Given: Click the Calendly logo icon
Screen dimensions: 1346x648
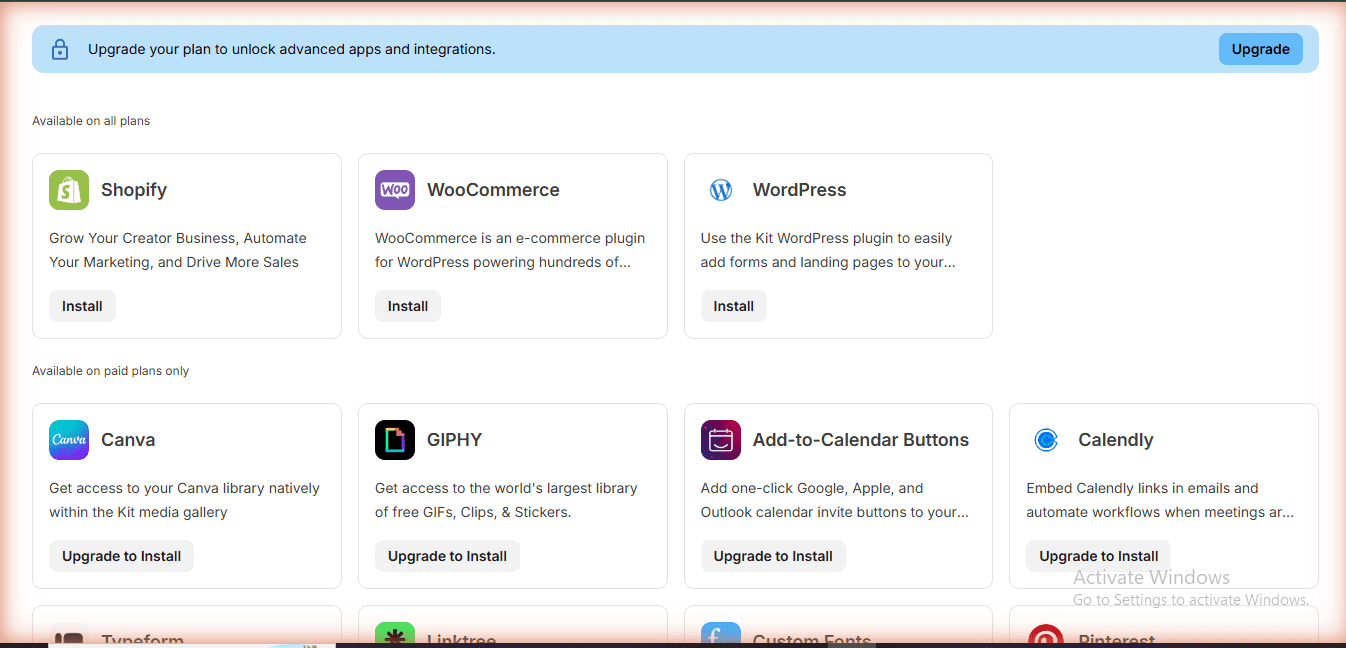Looking at the screenshot, I should tap(1046, 440).
